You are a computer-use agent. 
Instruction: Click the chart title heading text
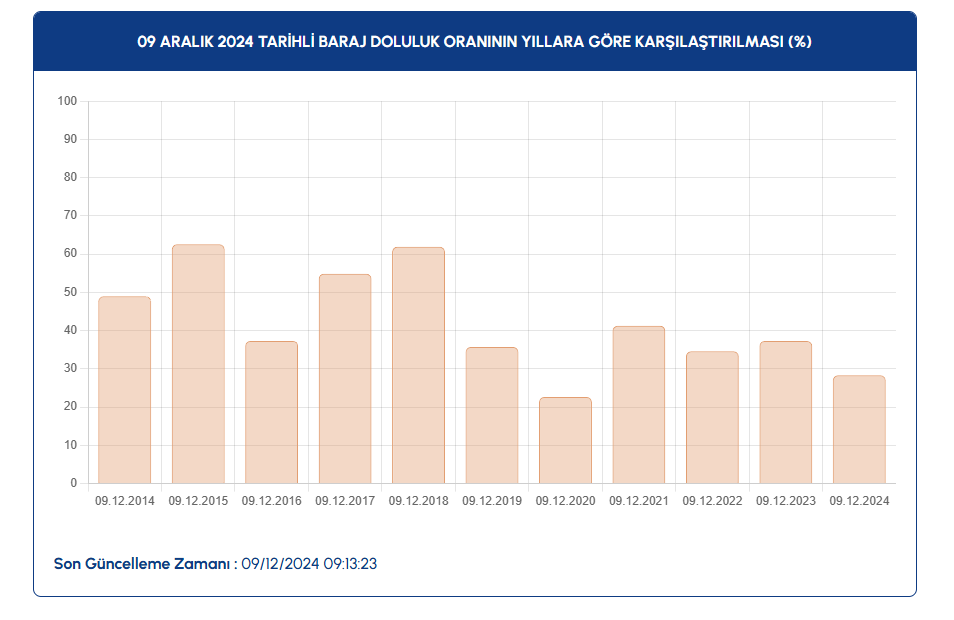475,41
